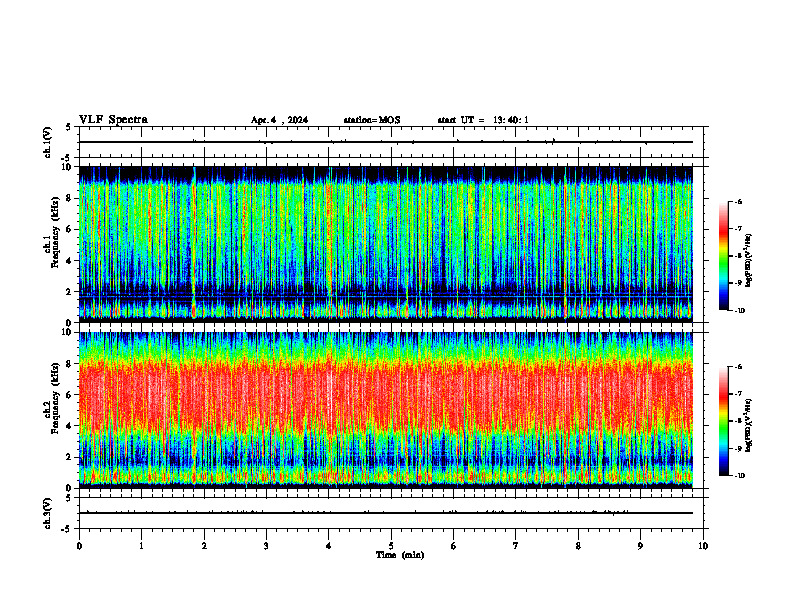Click the ch.1 spectrogram color scale bar
This screenshot has width=792, height=612.
click(x=723, y=256)
